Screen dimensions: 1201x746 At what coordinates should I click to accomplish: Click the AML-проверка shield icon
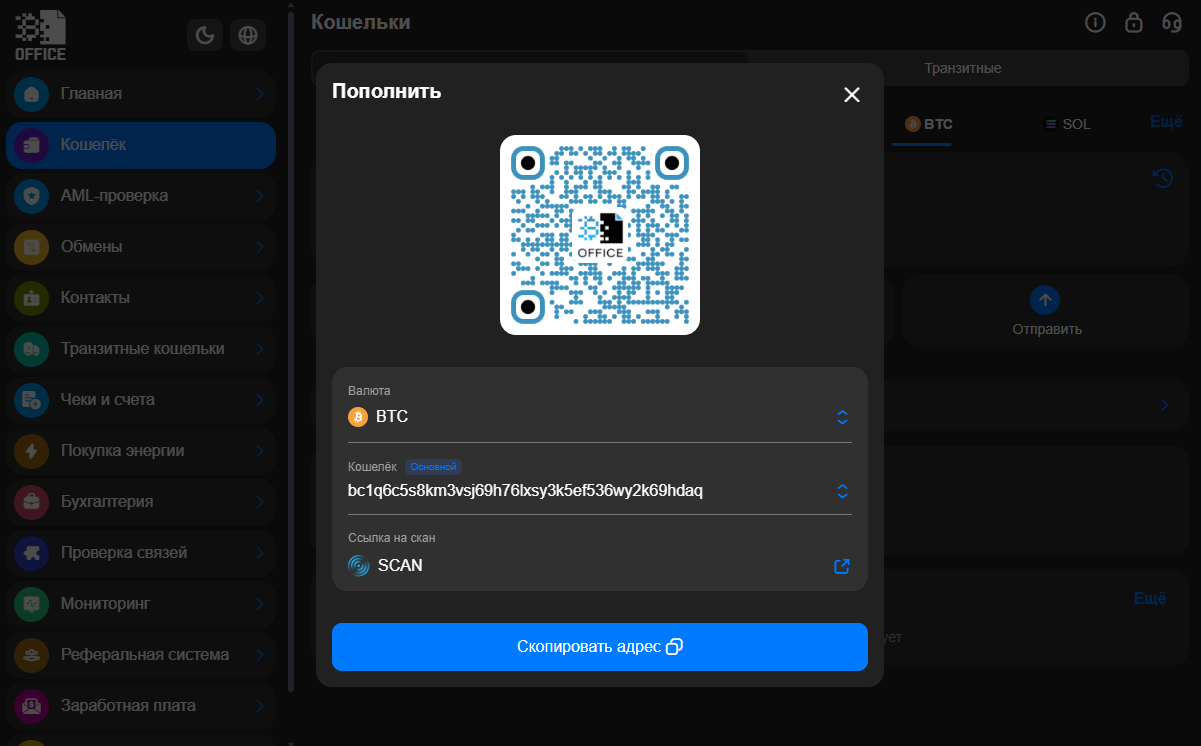(x=31, y=196)
